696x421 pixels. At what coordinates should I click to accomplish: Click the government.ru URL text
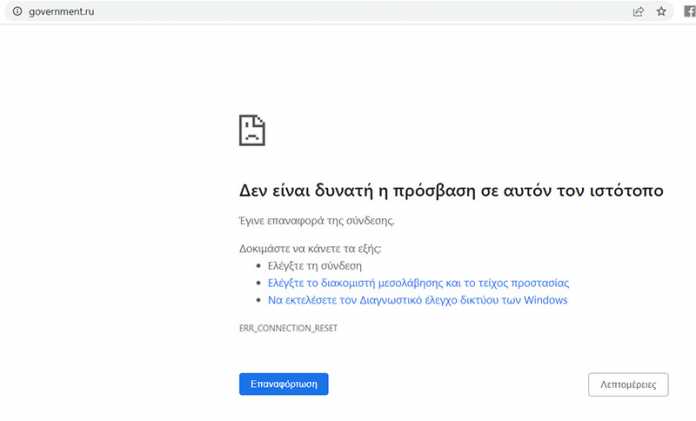click(60, 11)
